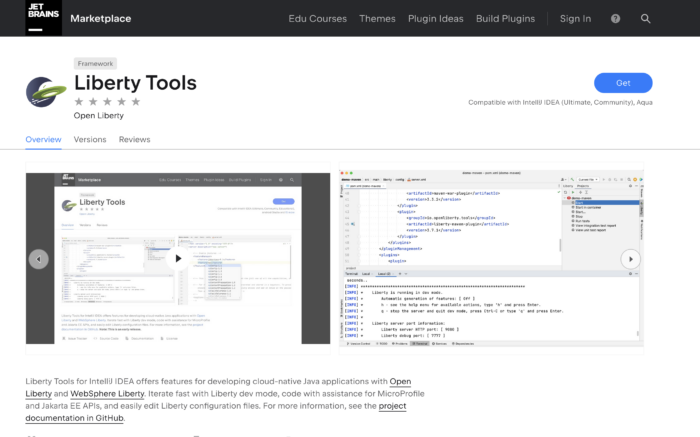Open Build Plugins in the navigation bar
This screenshot has height=437, width=700.
click(505, 19)
